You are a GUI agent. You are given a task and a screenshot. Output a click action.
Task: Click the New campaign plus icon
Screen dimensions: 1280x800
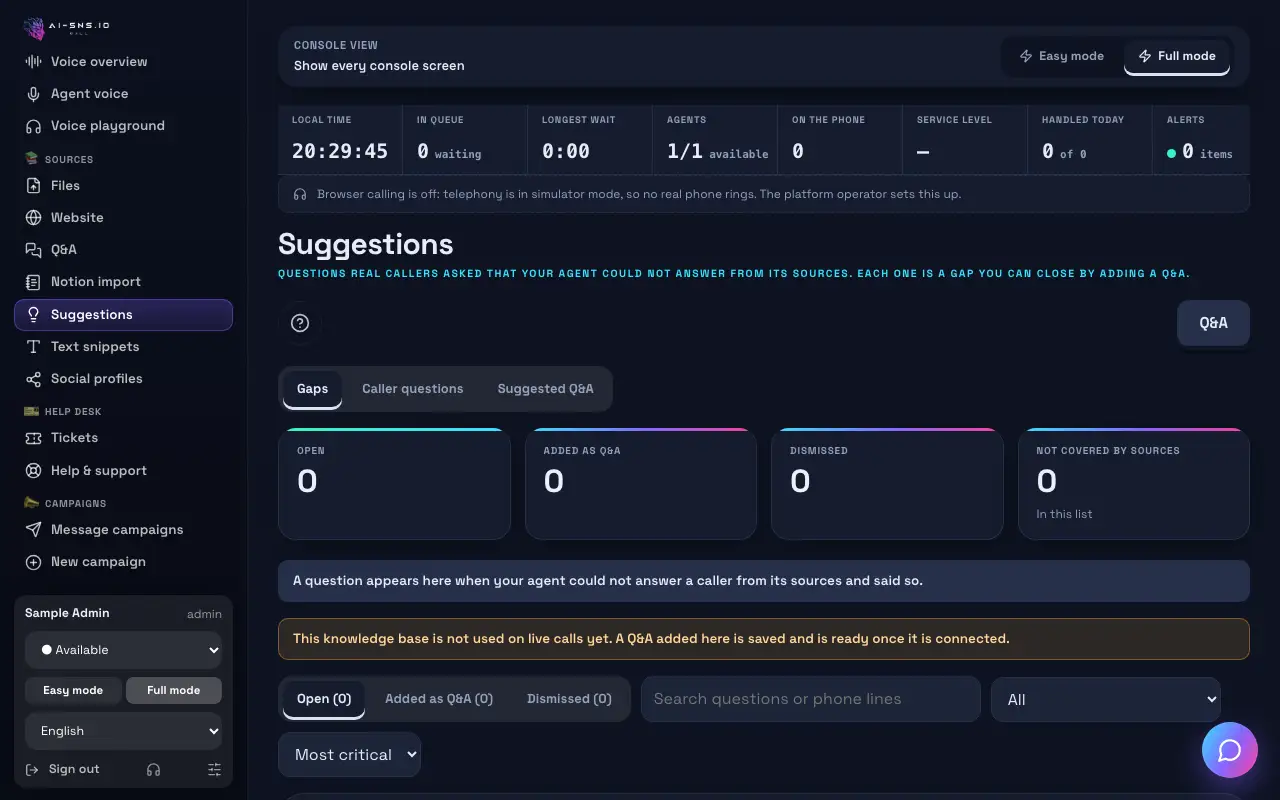(33, 562)
